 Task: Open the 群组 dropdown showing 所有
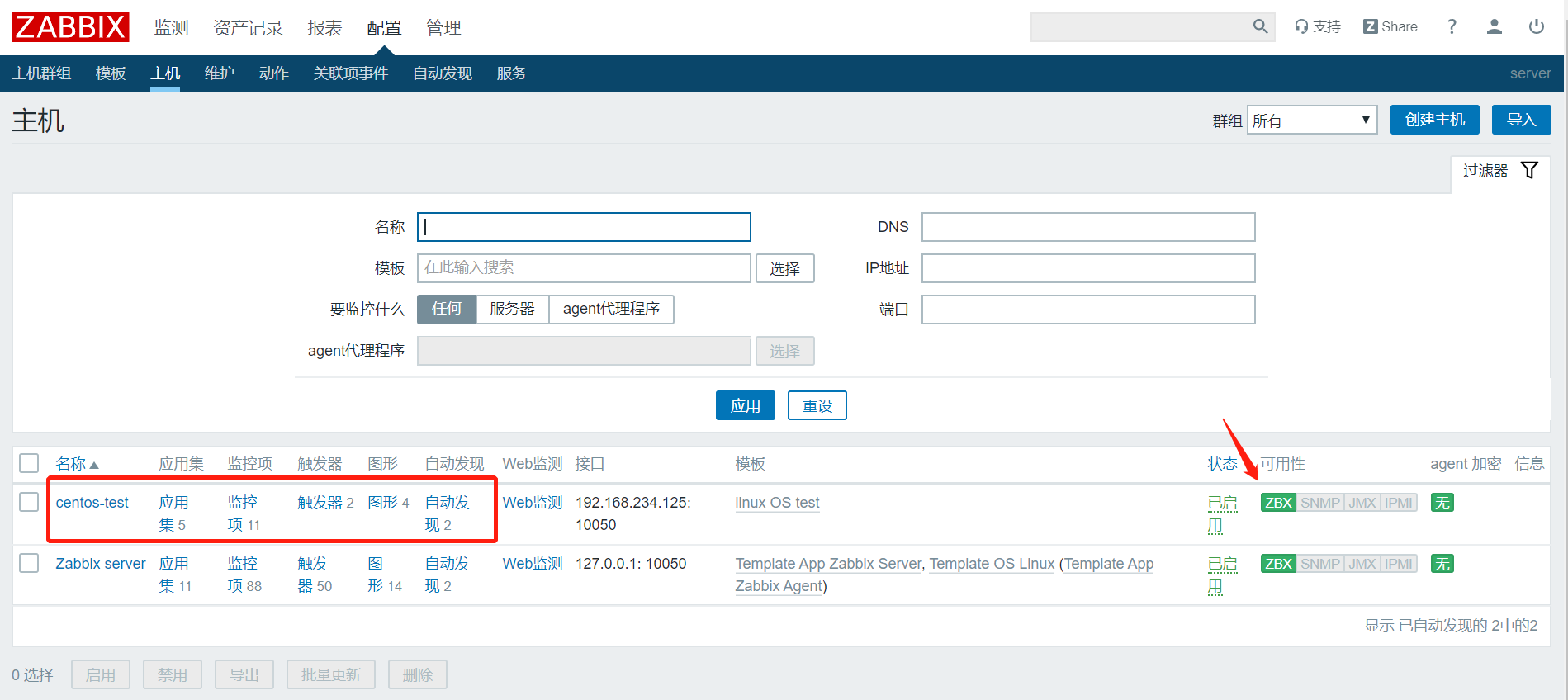(x=1312, y=121)
